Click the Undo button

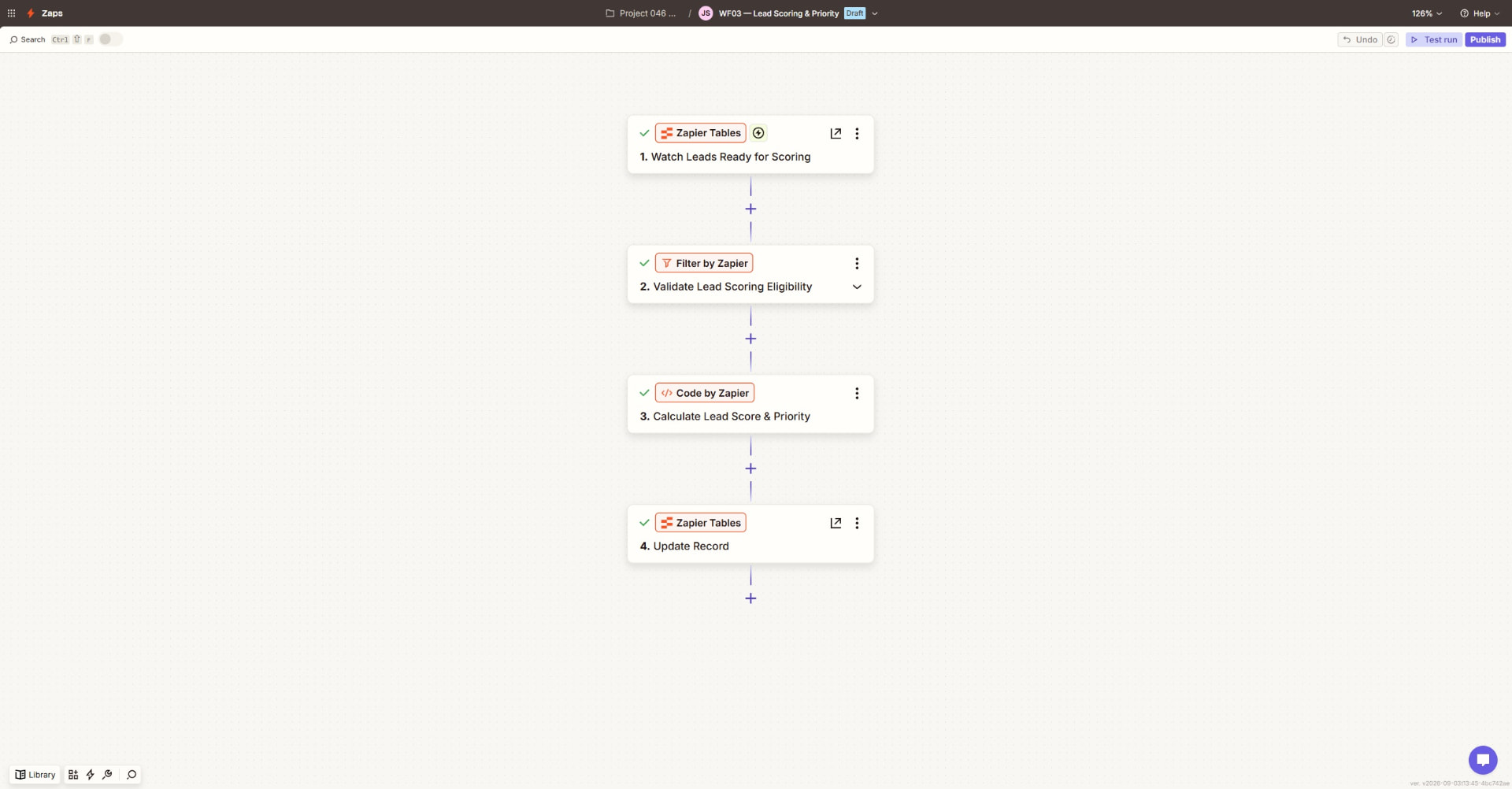pos(1360,39)
